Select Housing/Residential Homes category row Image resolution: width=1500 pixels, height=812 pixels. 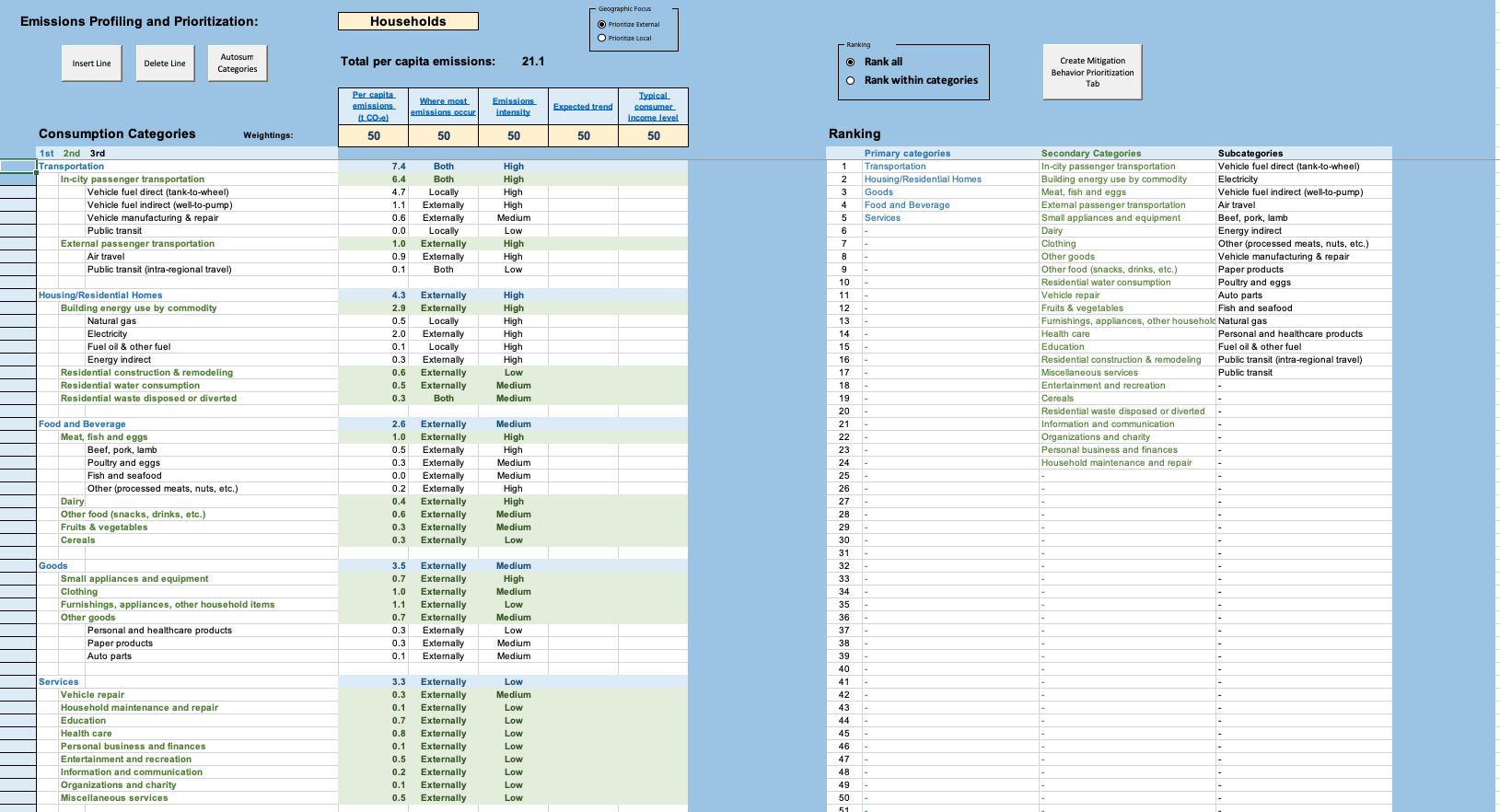pyautogui.click(x=362, y=296)
